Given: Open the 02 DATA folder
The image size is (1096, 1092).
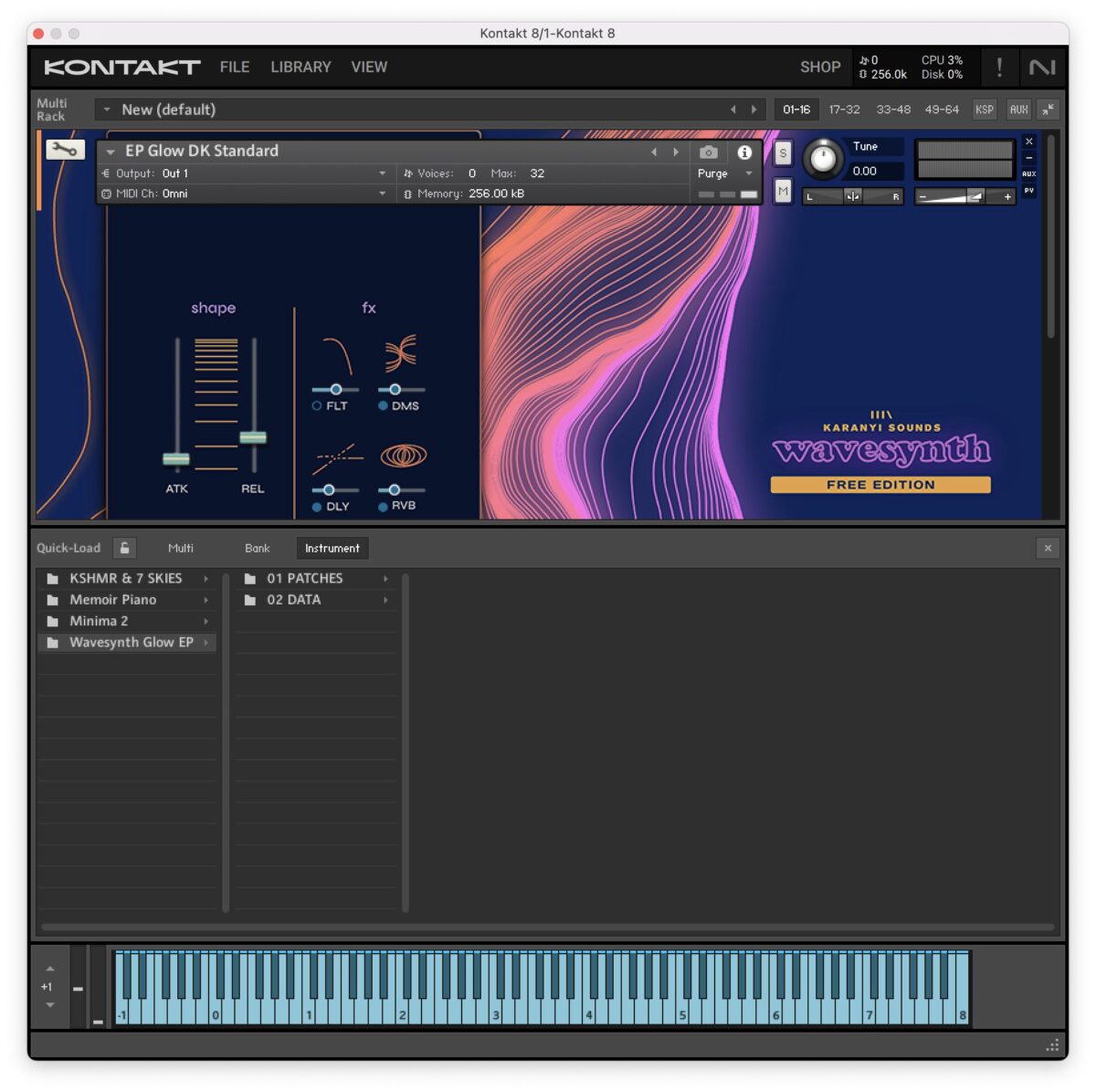Looking at the screenshot, I should pyautogui.click(x=316, y=600).
